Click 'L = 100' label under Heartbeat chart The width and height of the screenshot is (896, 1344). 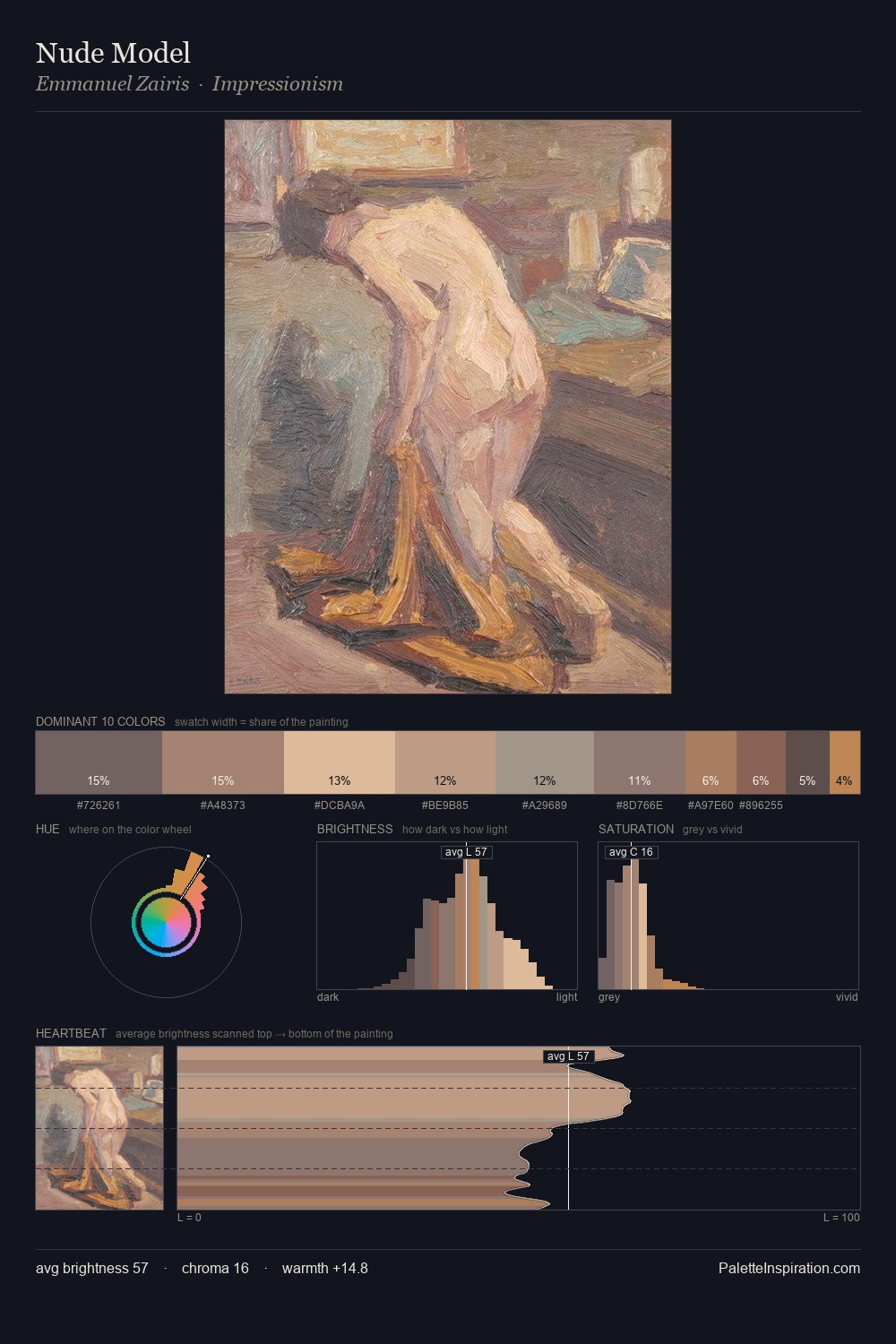841,1217
